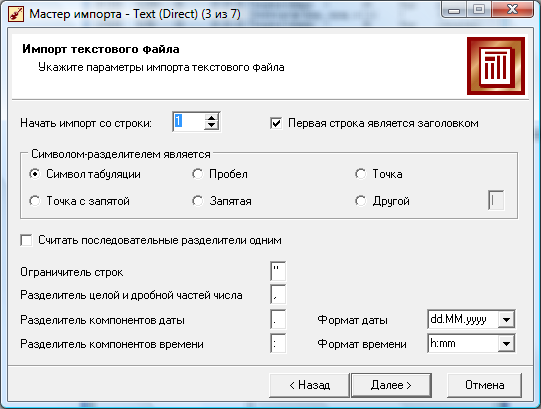
Task: Click the 'Символом-разделителем является' group label
Action: pos(121,154)
